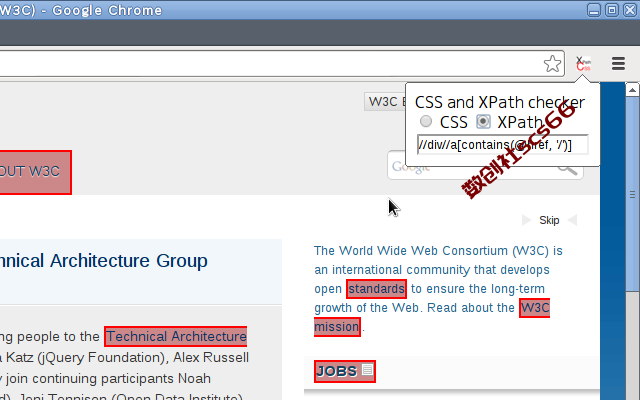Click the scrollbar up arrow
Image resolution: width=640 pixels, height=400 pixels.
(632, 90)
